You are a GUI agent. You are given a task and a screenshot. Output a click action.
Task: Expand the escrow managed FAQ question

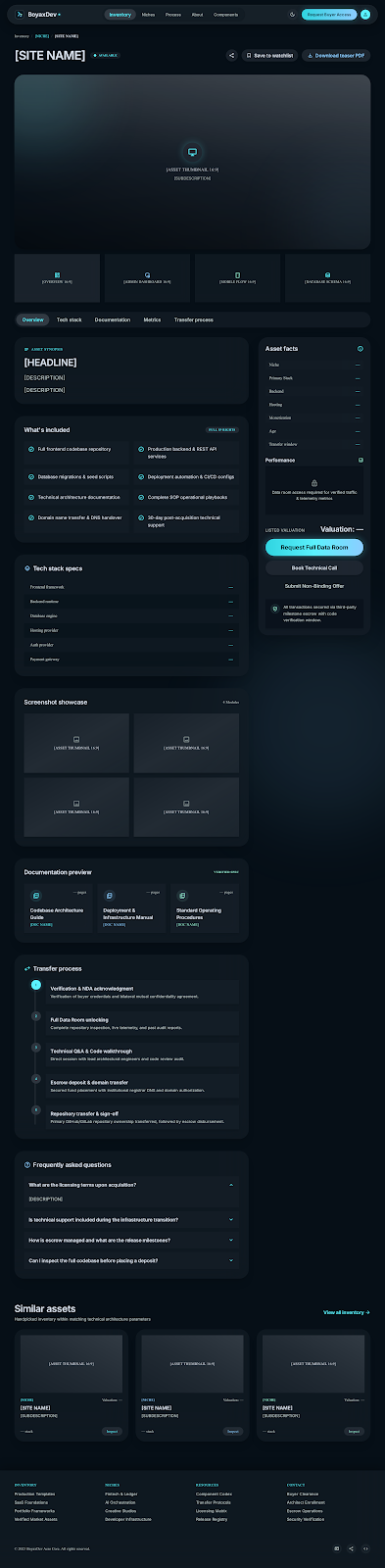click(x=132, y=1240)
